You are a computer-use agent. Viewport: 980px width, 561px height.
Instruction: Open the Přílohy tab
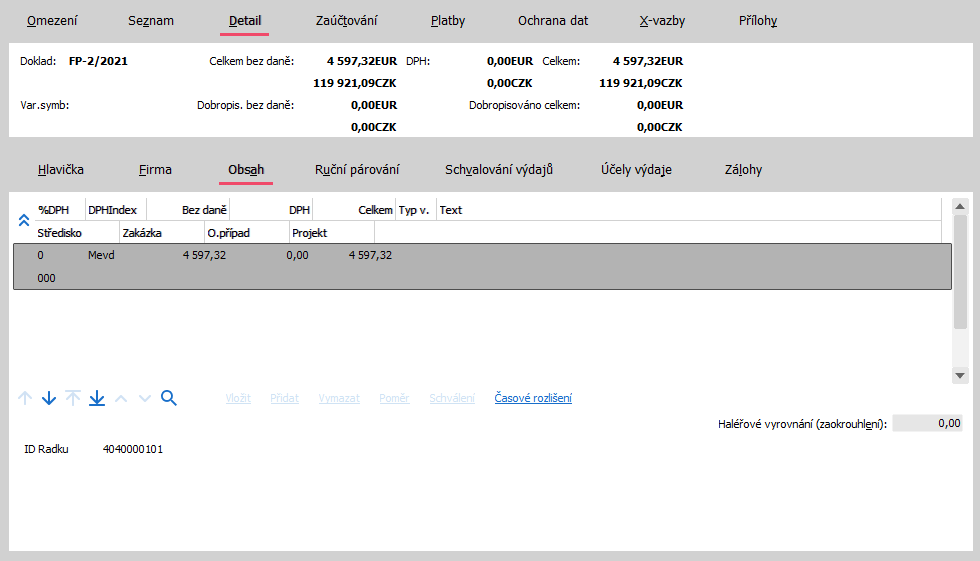pos(758,21)
